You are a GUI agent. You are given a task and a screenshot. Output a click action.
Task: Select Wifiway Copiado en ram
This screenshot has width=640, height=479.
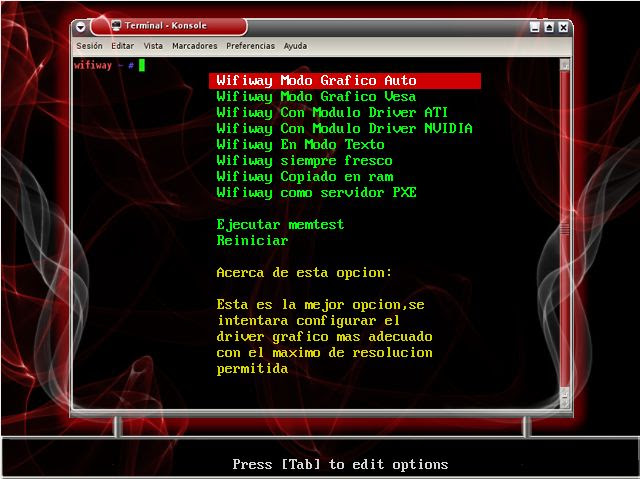[x=304, y=177]
